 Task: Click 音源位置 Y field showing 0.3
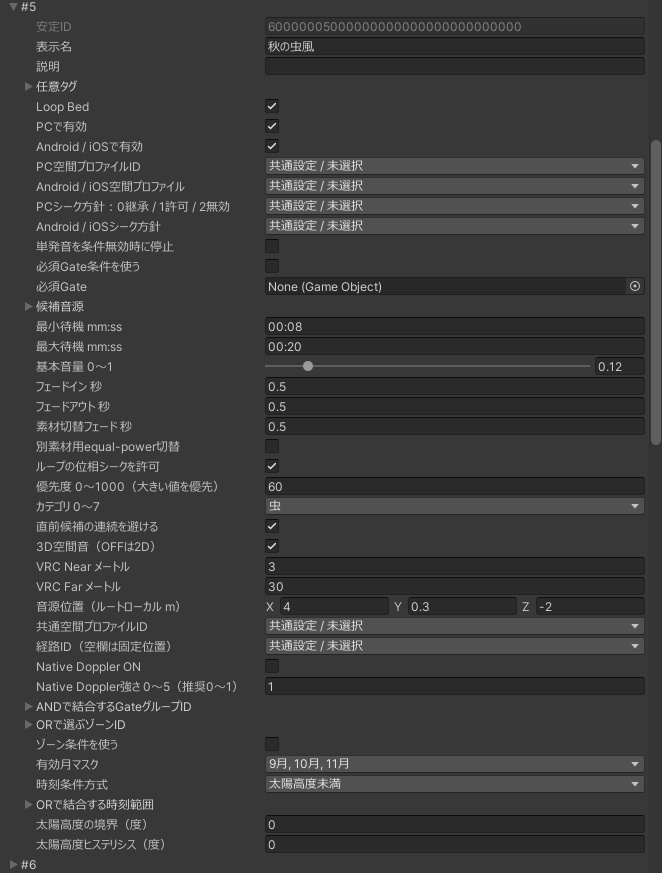point(462,606)
